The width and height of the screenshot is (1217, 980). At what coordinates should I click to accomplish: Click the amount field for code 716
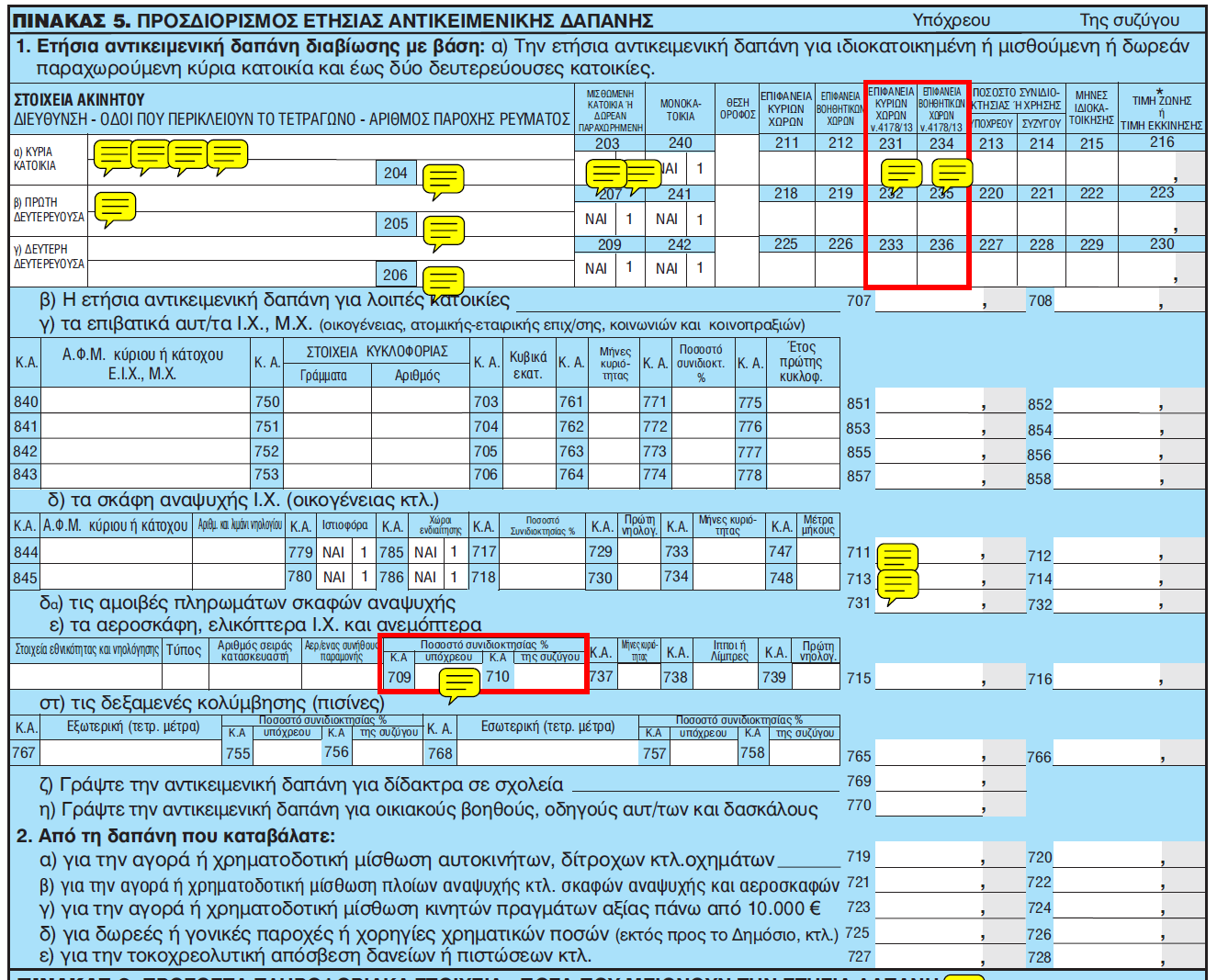1129,679
